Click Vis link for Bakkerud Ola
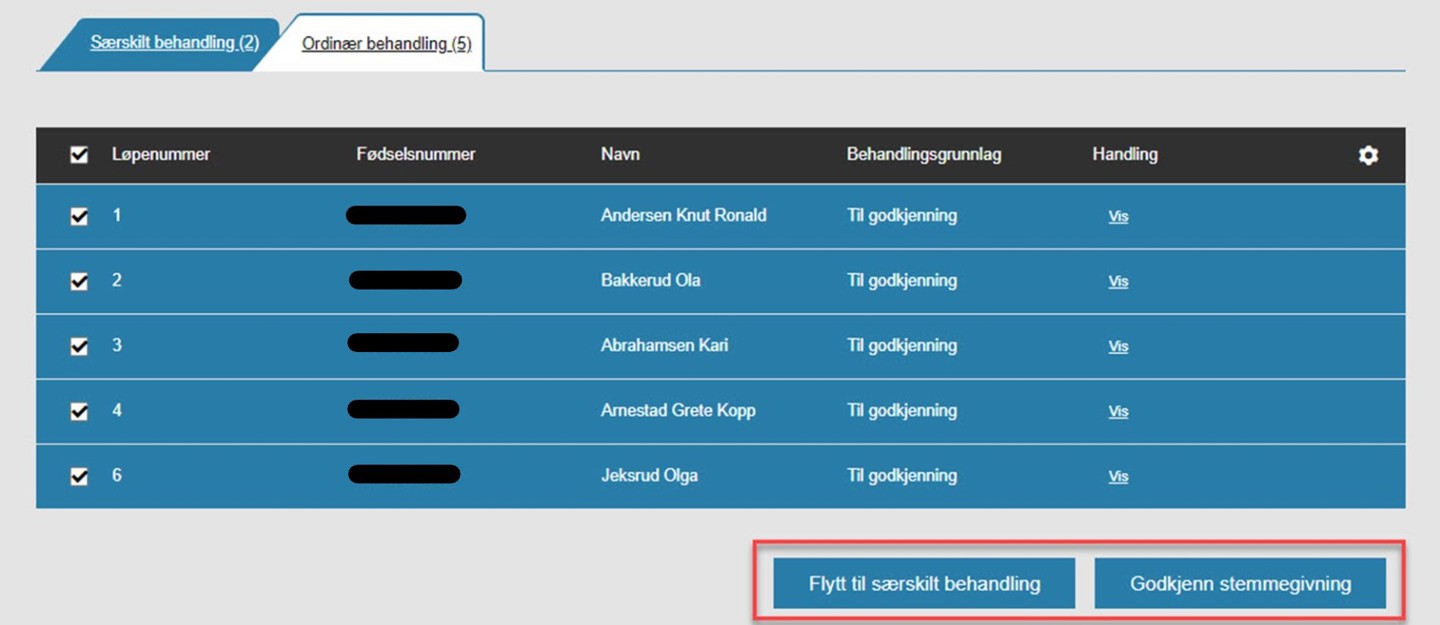This screenshot has height=625, width=1440. [1118, 282]
